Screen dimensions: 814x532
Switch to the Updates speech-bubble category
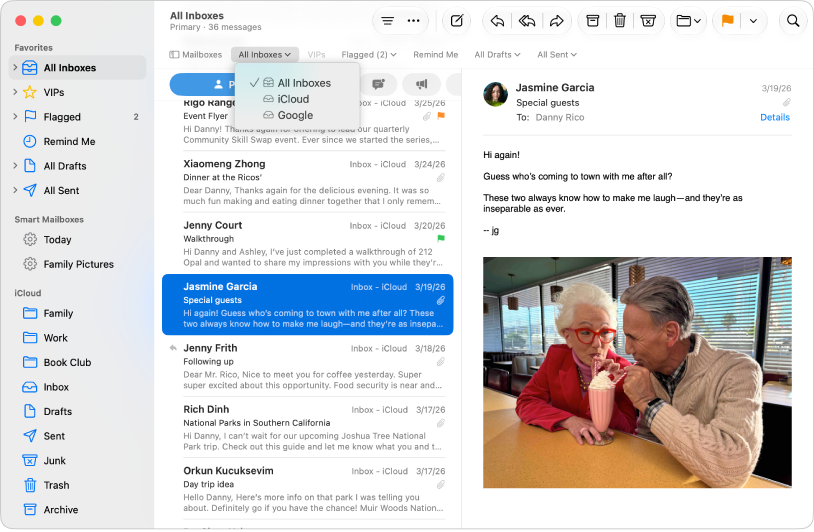tap(378, 84)
